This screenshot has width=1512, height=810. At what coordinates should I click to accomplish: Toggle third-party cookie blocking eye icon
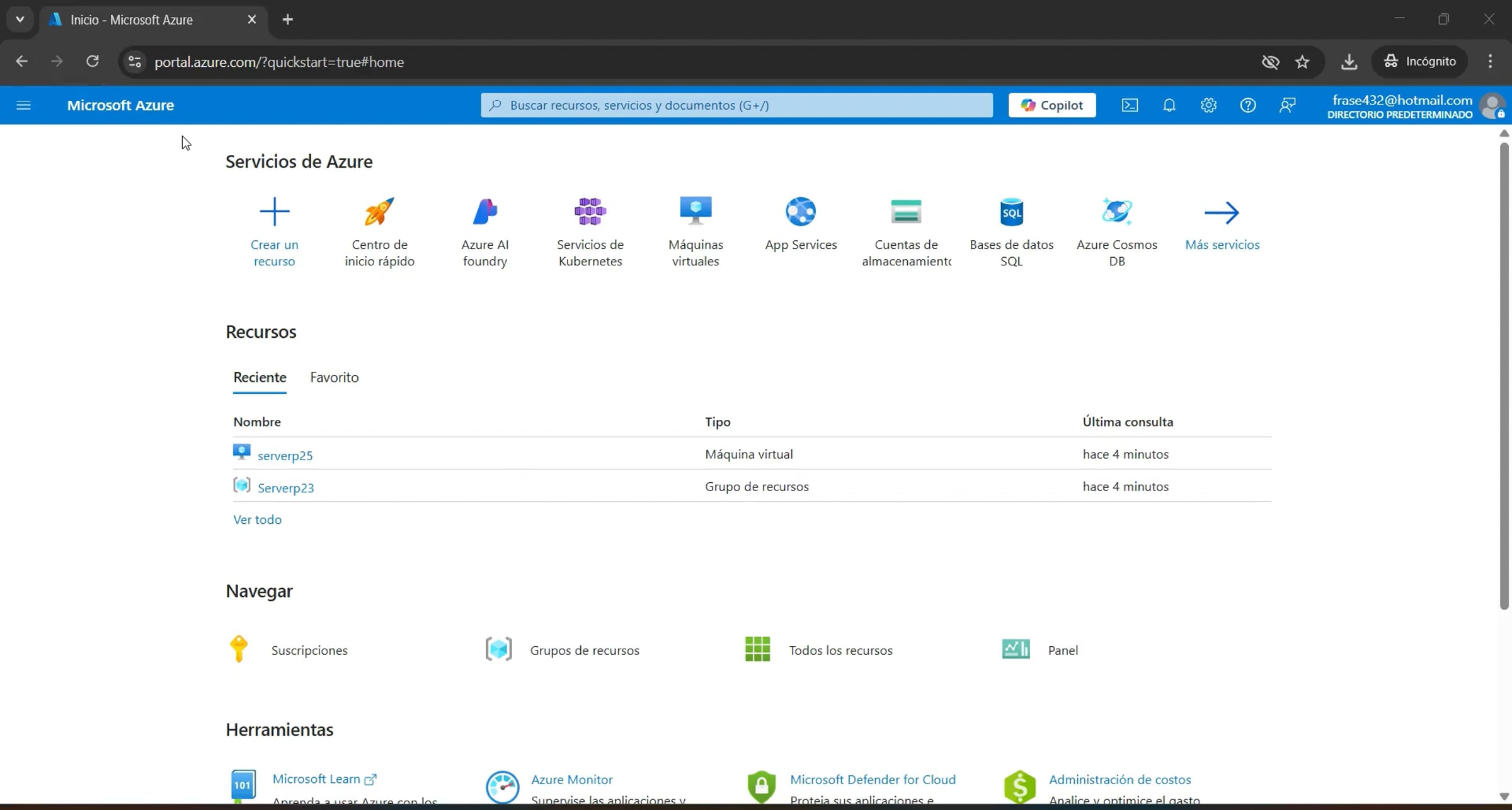click(1270, 62)
